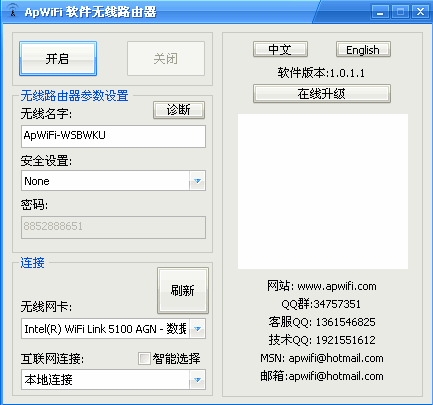Enable the 智能选择 checkbox
The height and width of the screenshot is (405, 433).
click(144, 359)
